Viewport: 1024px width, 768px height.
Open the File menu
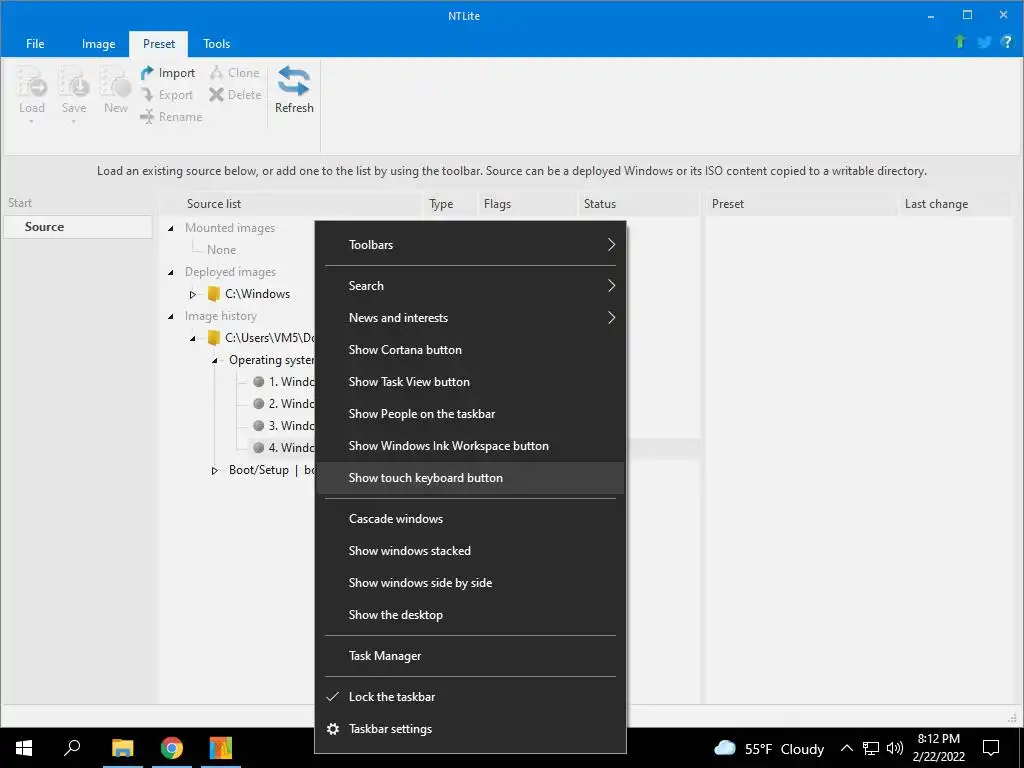[35, 44]
